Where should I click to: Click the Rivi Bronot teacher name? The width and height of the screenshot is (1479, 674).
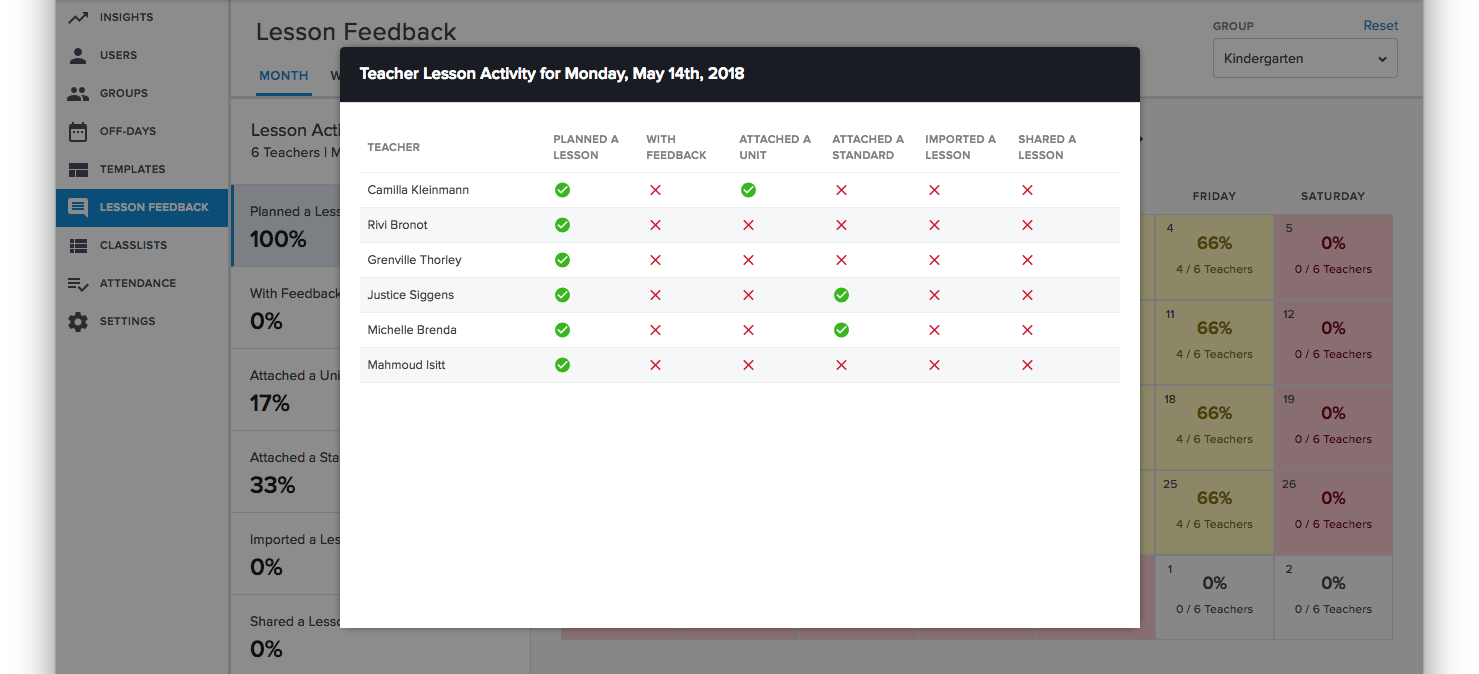(397, 225)
